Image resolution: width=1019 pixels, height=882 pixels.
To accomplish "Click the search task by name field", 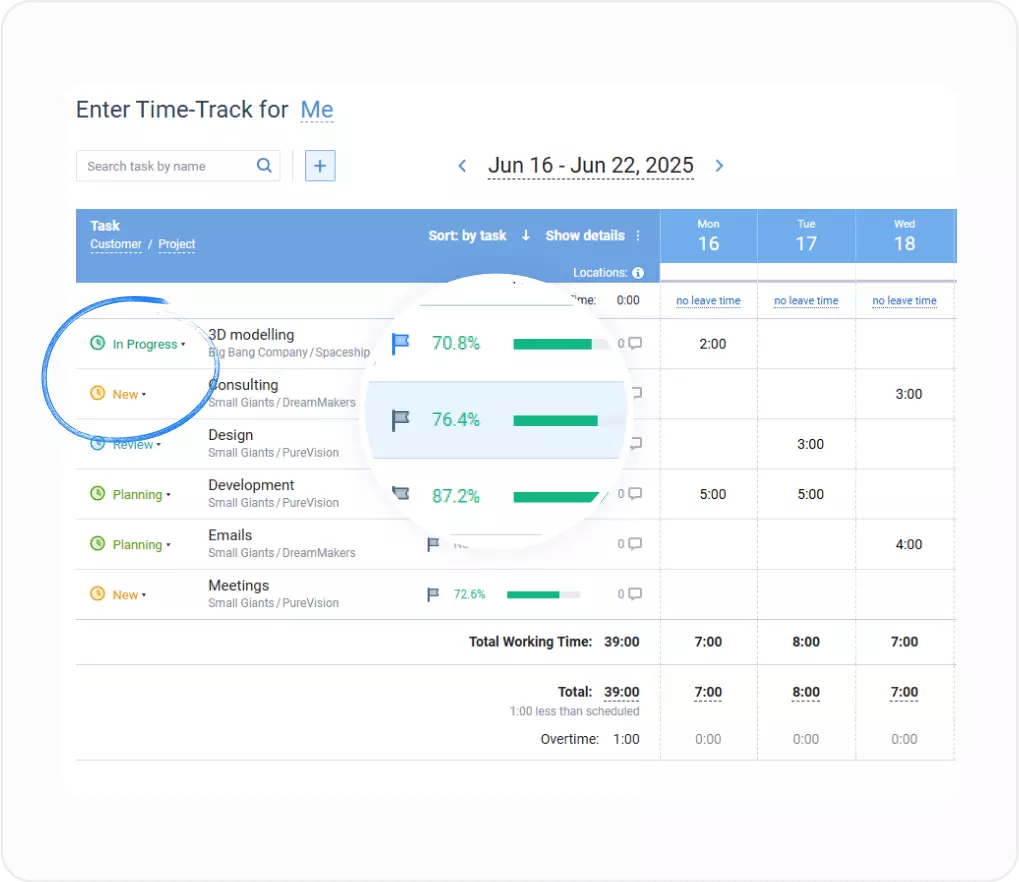I will pyautogui.click(x=160, y=165).
